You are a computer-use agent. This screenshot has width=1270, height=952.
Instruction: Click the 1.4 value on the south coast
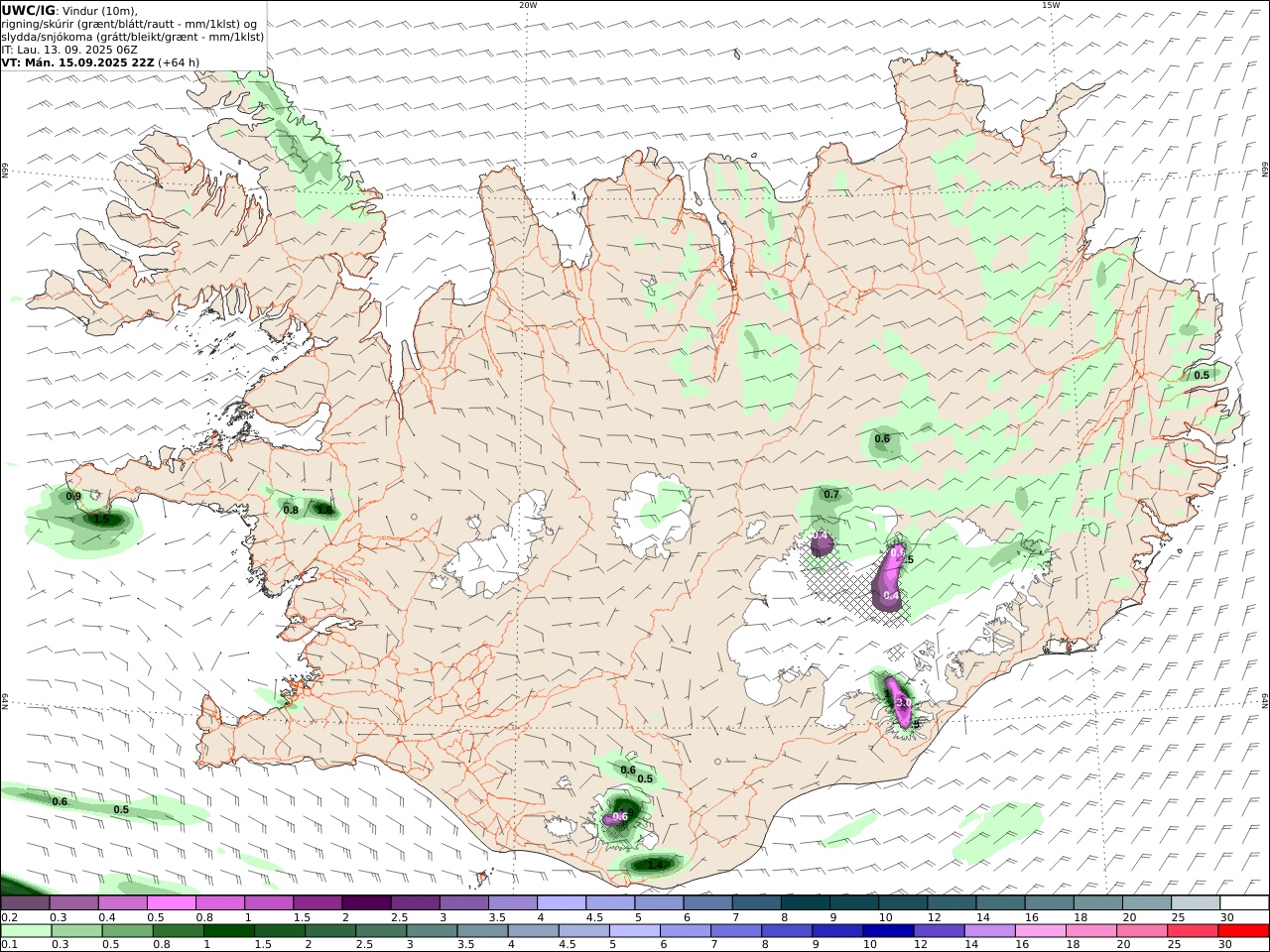[655, 865]
